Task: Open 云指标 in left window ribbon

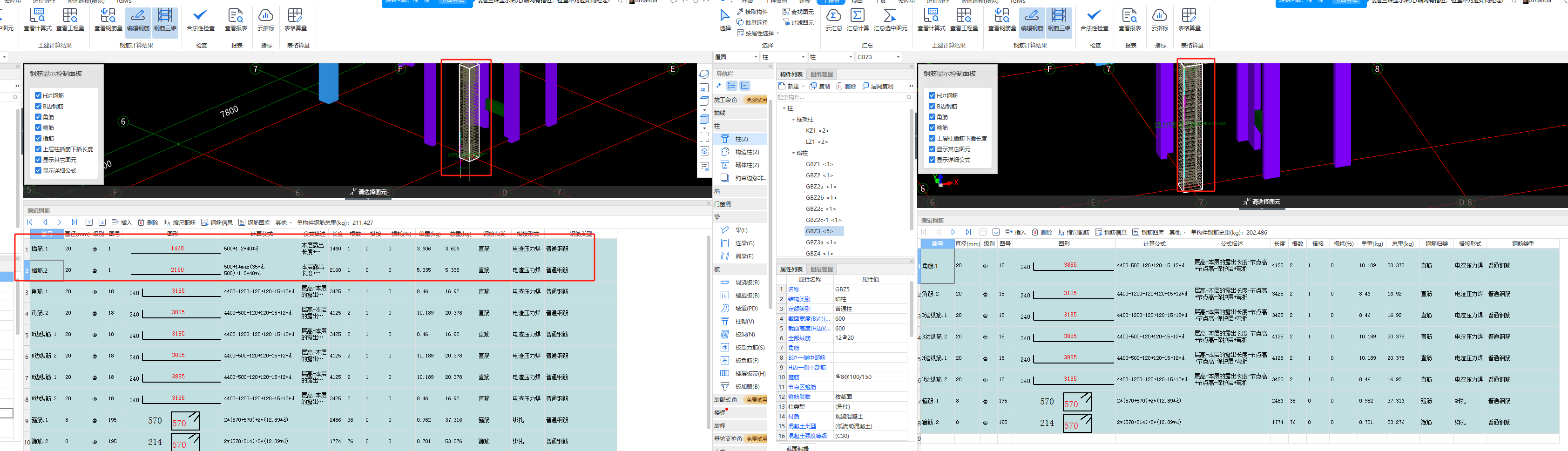Action: 266,20
